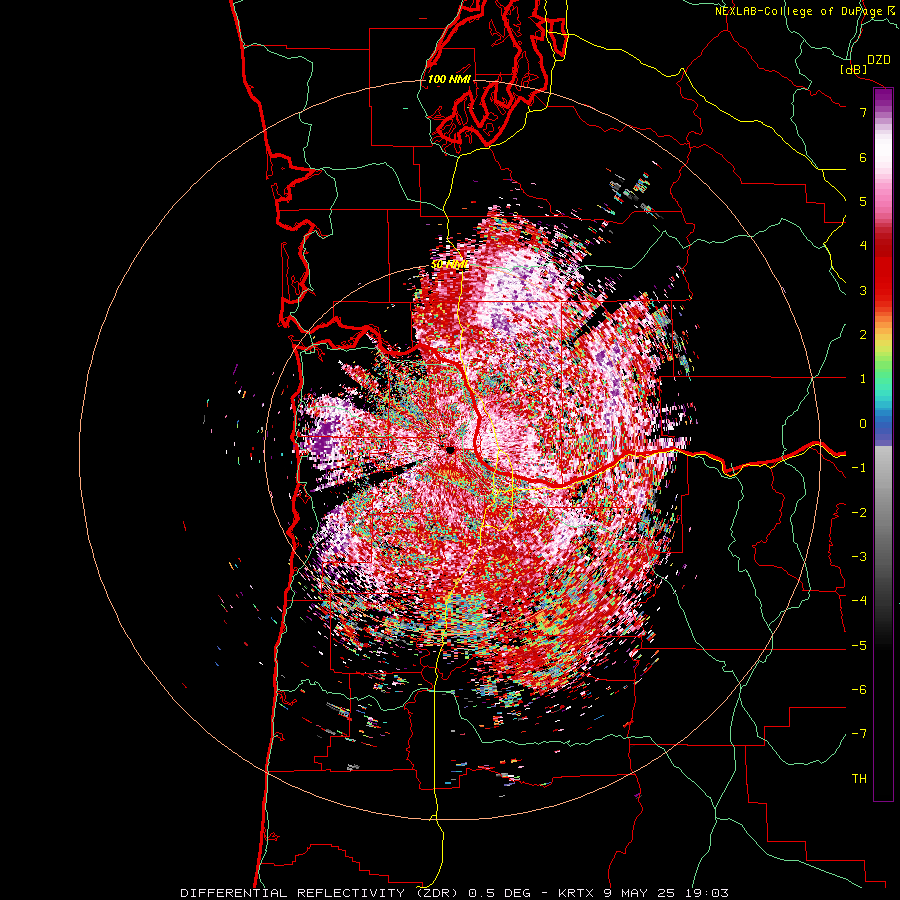Image resolution: width=900 pixels, height=900 pixels.
Task: Click the [dB] unit label
Action: [x=854, y=69]
